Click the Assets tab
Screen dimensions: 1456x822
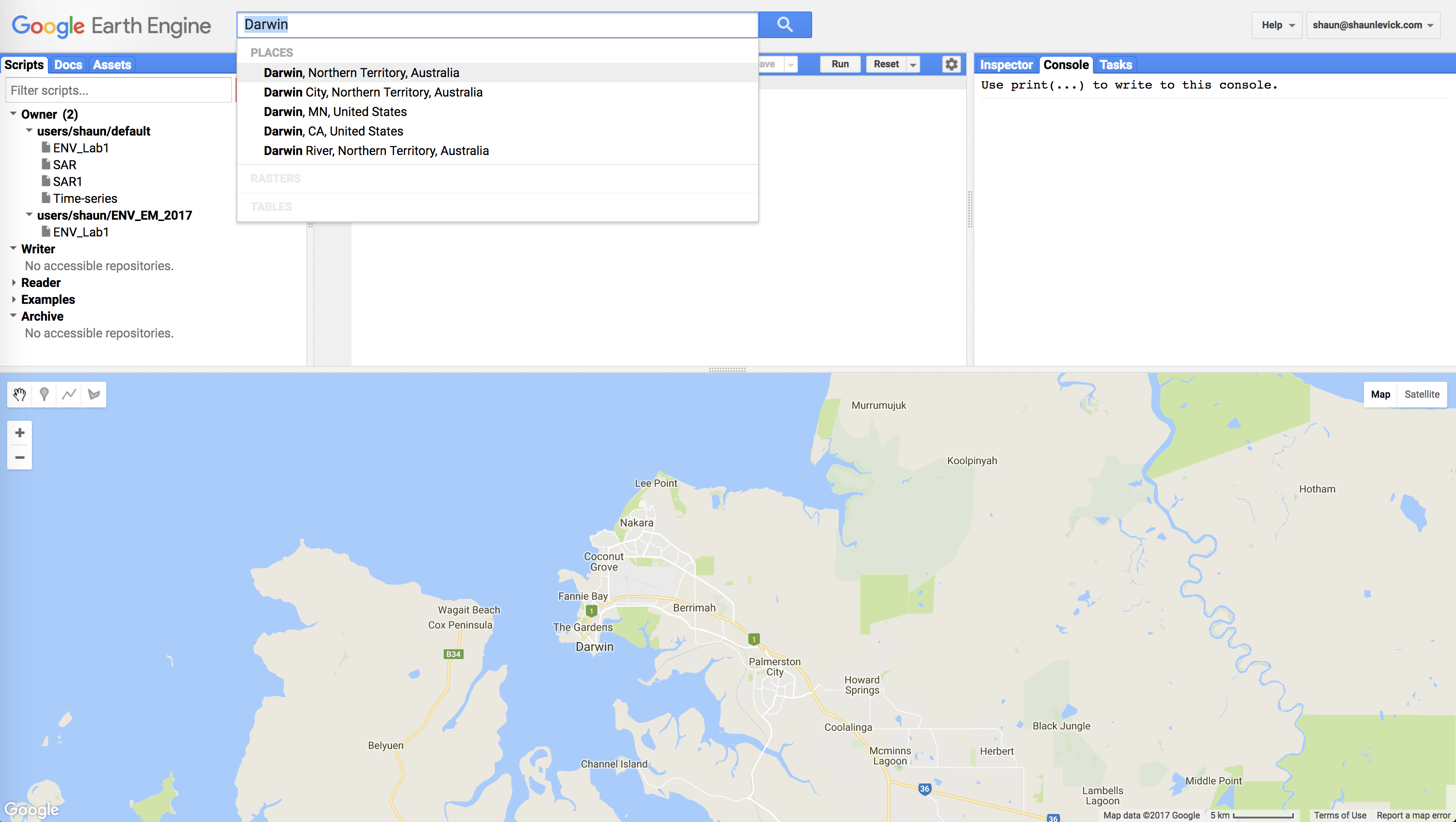point(111,64)
